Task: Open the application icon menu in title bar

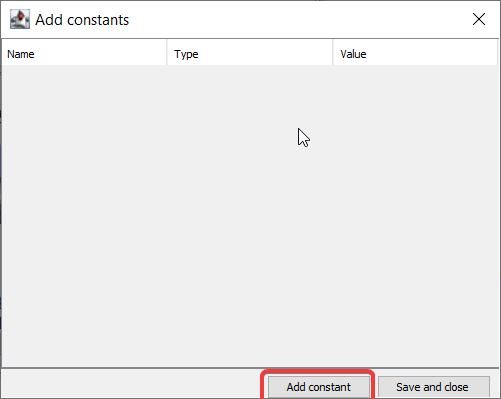Action: click(20, 19)
